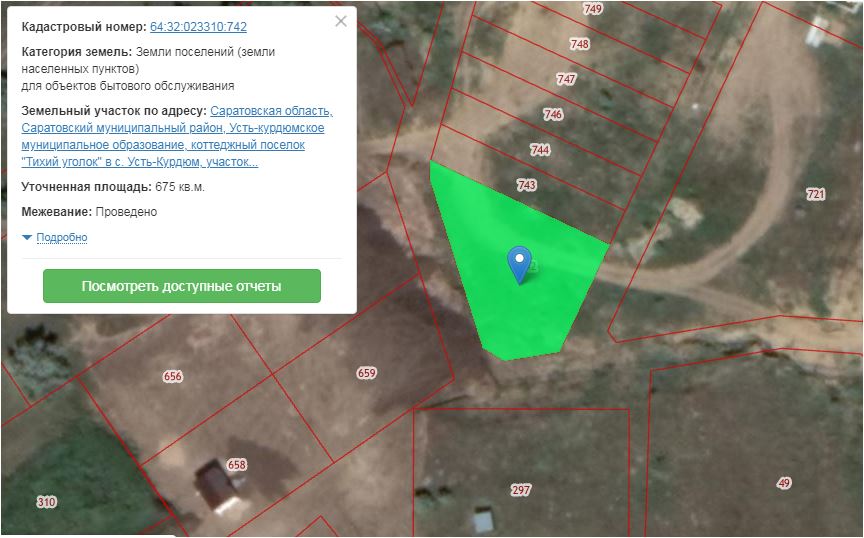This screenshot has height=538, width=864.
Task: Select parcel labeled 744
Action: tap(540, 150)
